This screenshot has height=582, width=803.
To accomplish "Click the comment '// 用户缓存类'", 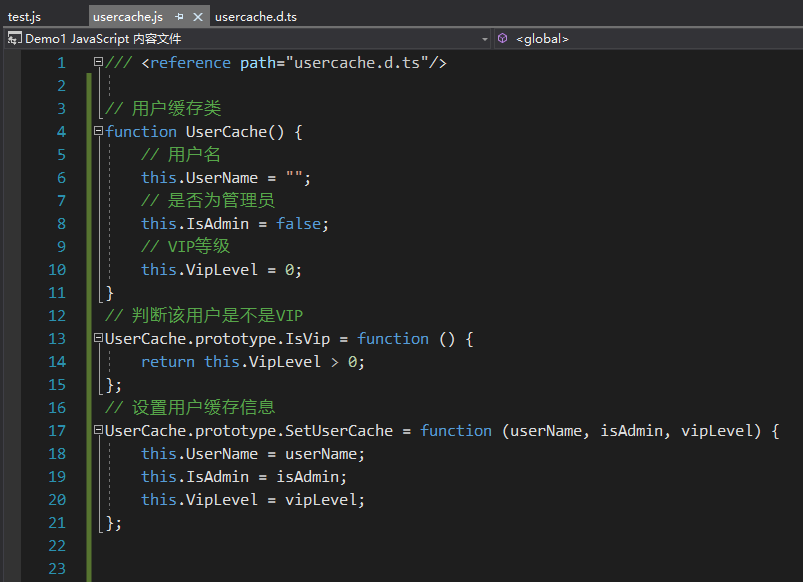I will click(x=163, y=109).
